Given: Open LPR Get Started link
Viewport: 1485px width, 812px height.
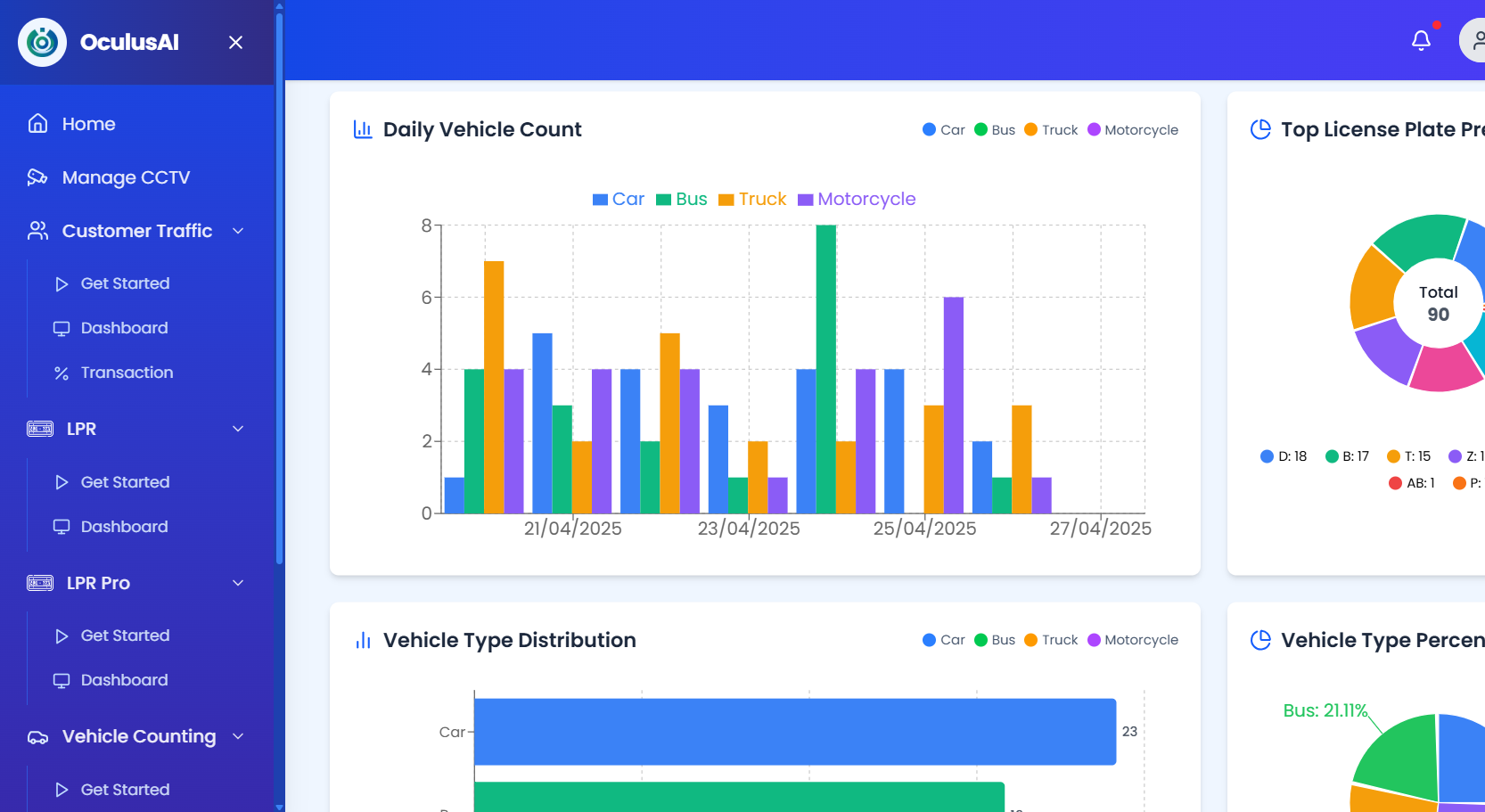Looking at the screenshot, I should (x=125, y=482).
